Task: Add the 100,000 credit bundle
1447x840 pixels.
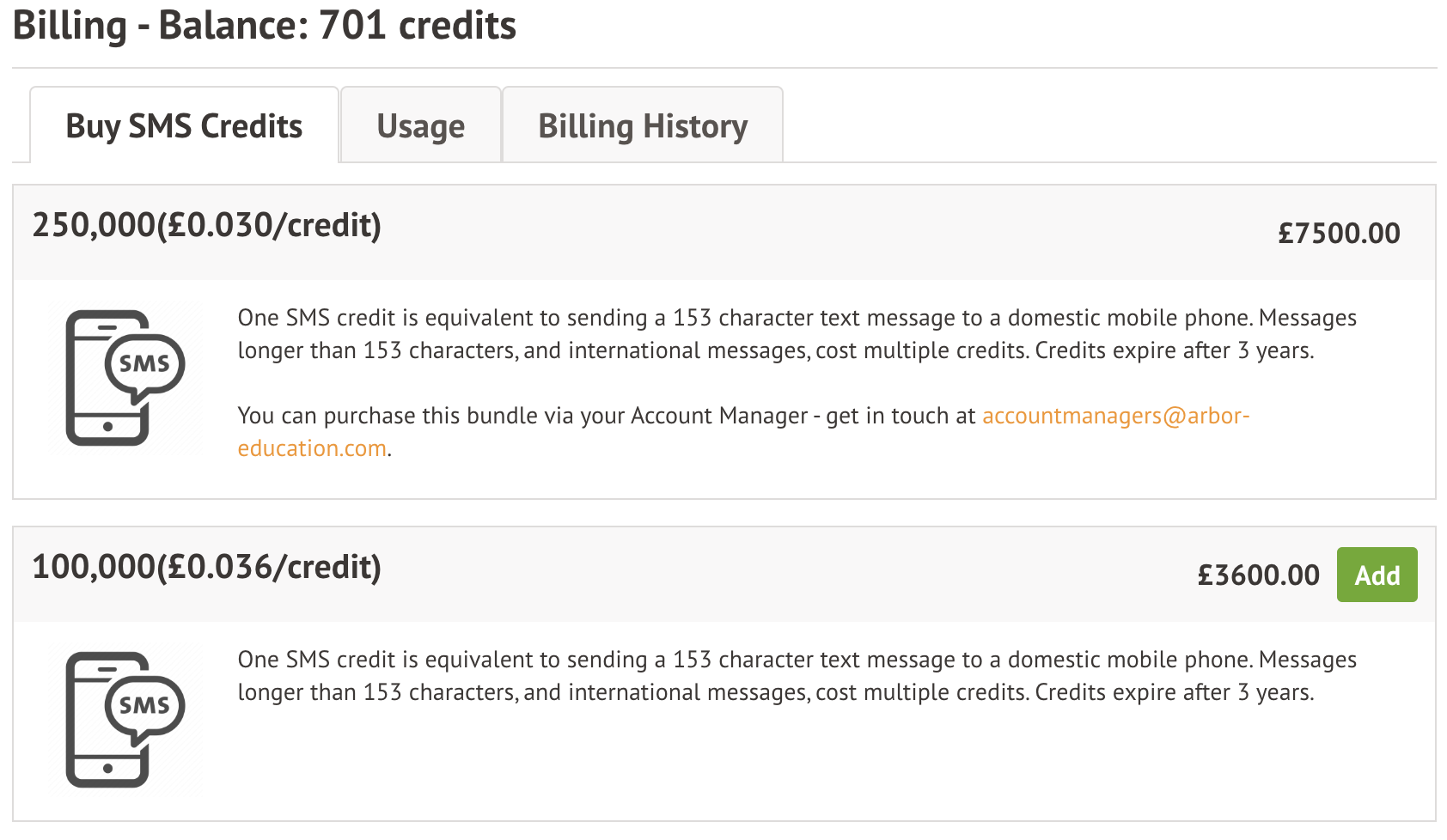Action: (x=1377, y=575)
